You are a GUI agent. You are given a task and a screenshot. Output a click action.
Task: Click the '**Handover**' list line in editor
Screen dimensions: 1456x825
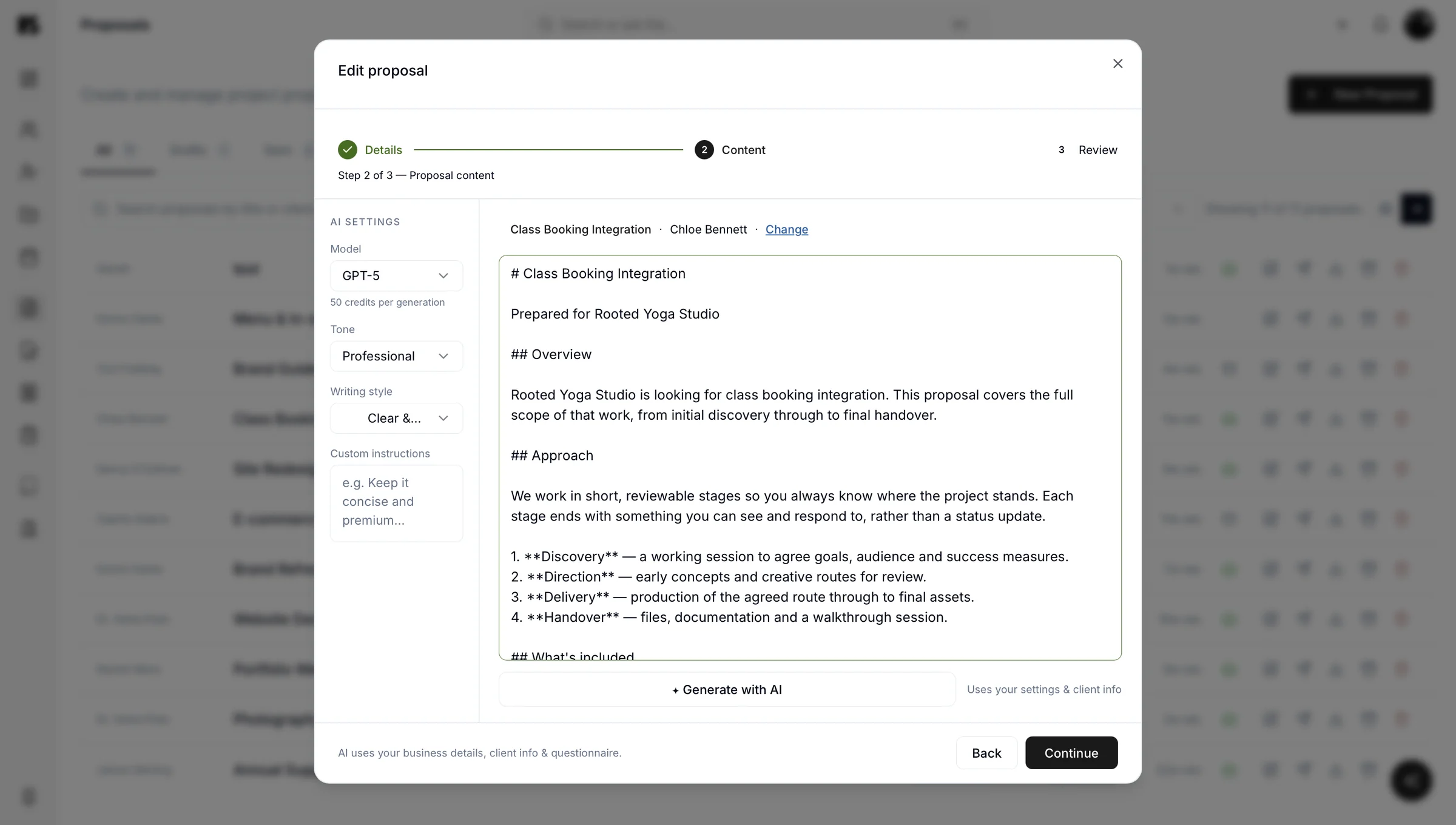pyautogui.click(x=729, y=618)
